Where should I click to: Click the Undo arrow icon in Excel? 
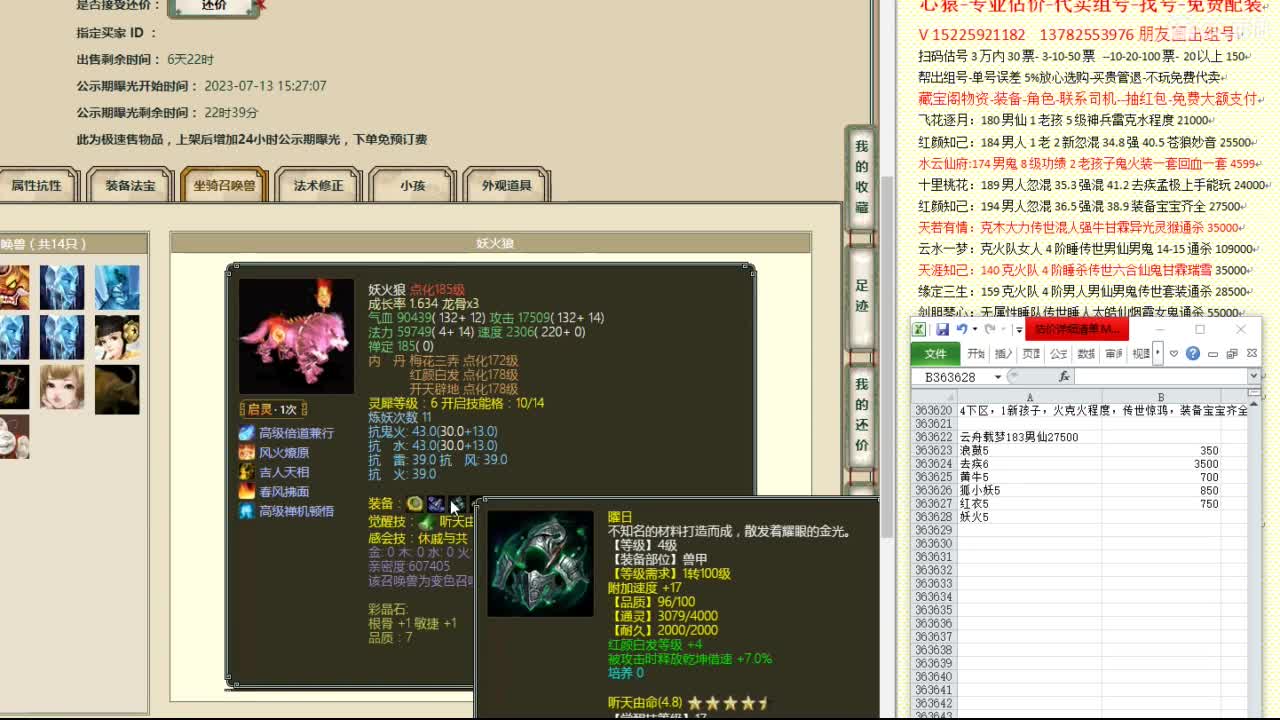(962, 329)
